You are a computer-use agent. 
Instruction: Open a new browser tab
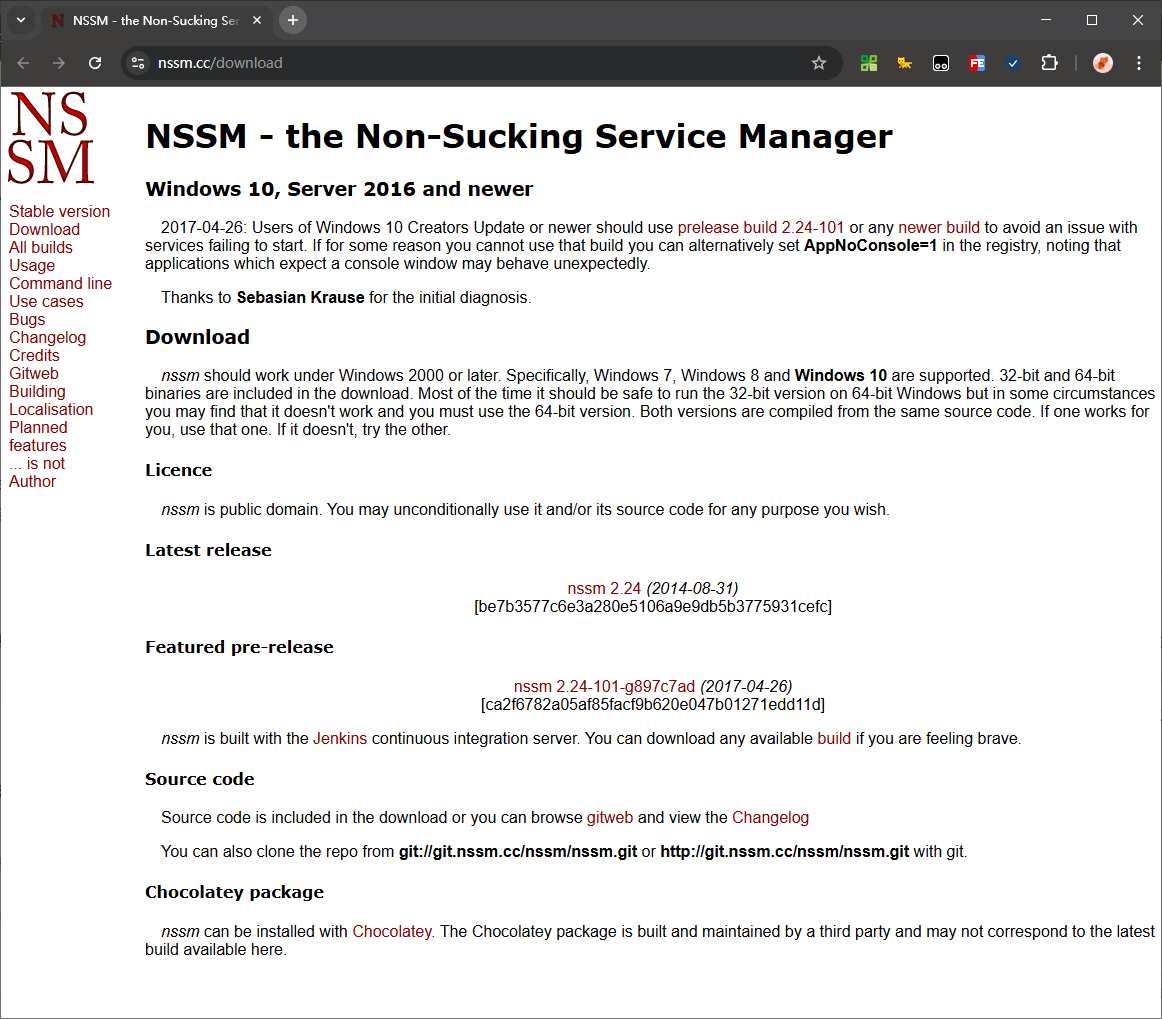coord(292,20)
